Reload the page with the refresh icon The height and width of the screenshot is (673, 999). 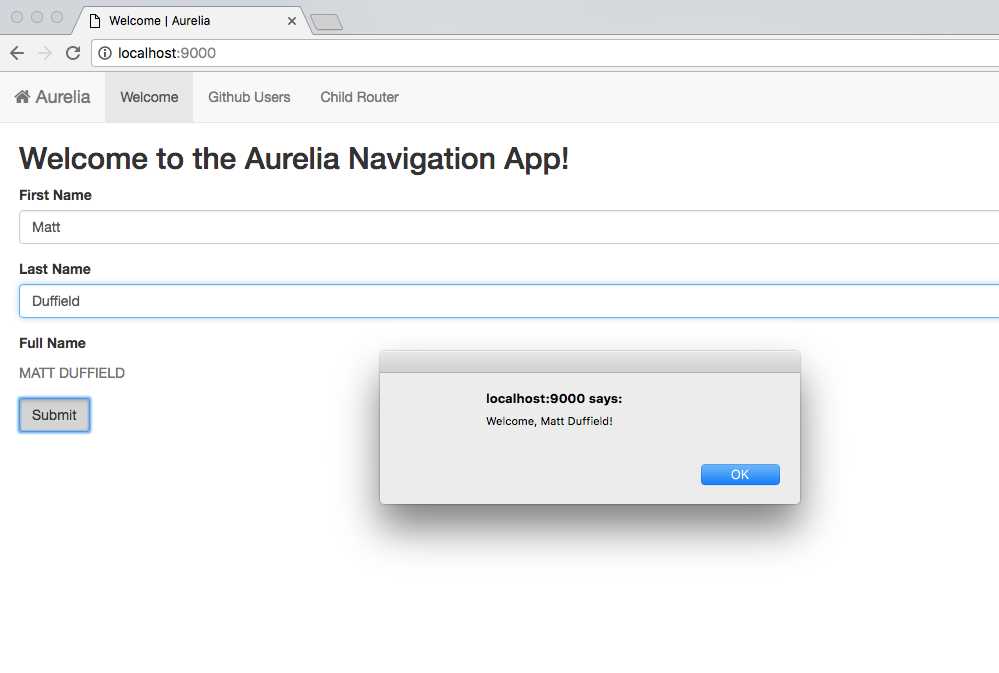[73, 53]
